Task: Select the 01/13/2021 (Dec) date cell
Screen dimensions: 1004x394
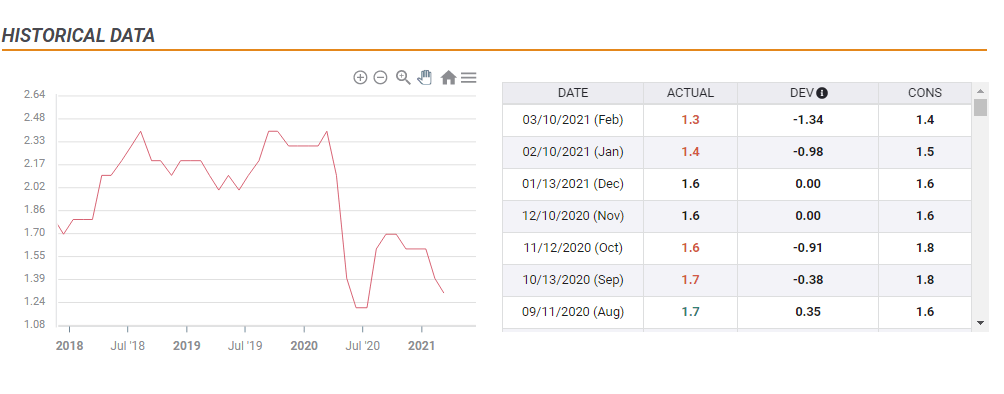Action: click(572, 184)
